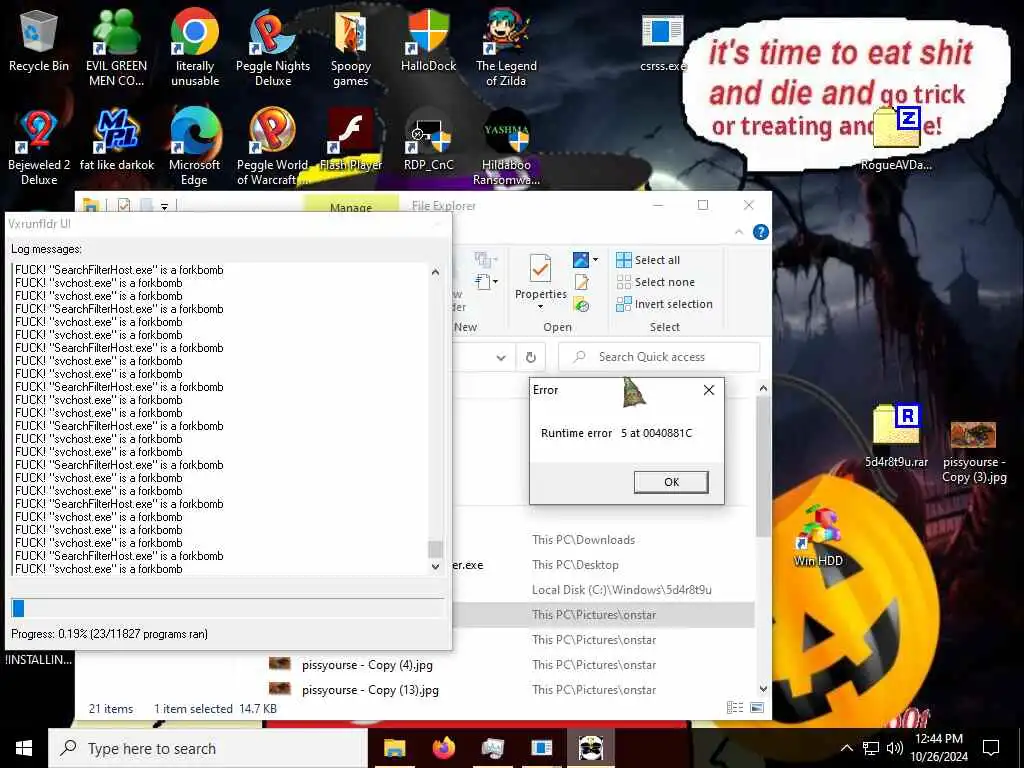
Task: Select pissyourse - Copy (4).jpg file
Action: (367, 665)
